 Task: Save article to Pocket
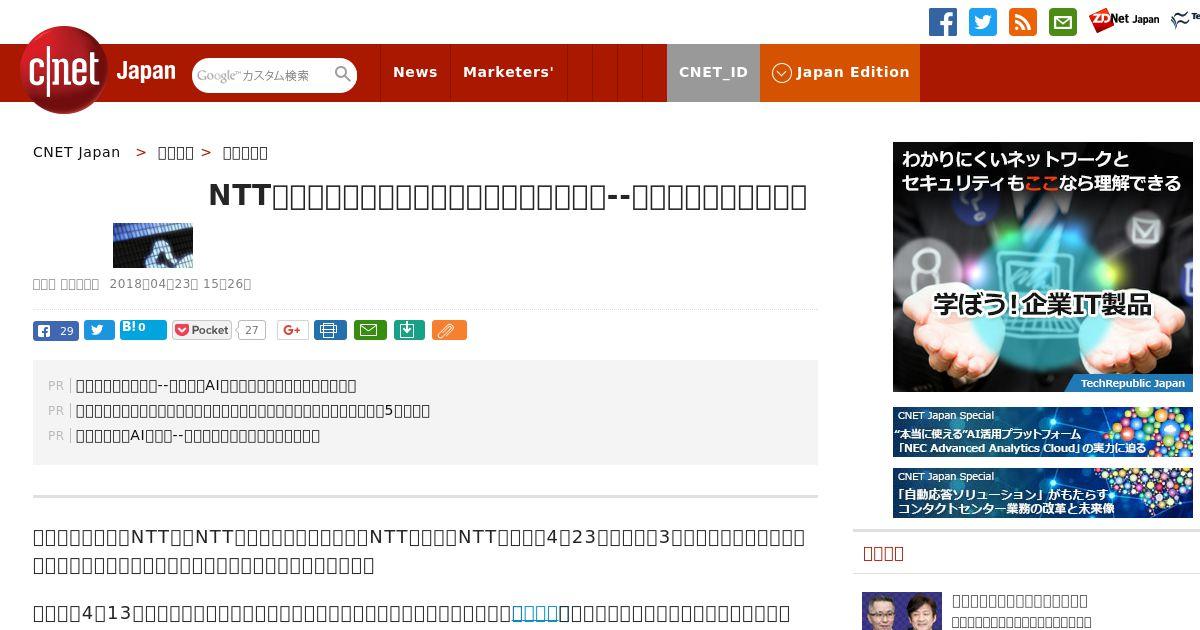click(x=202, y=330)
